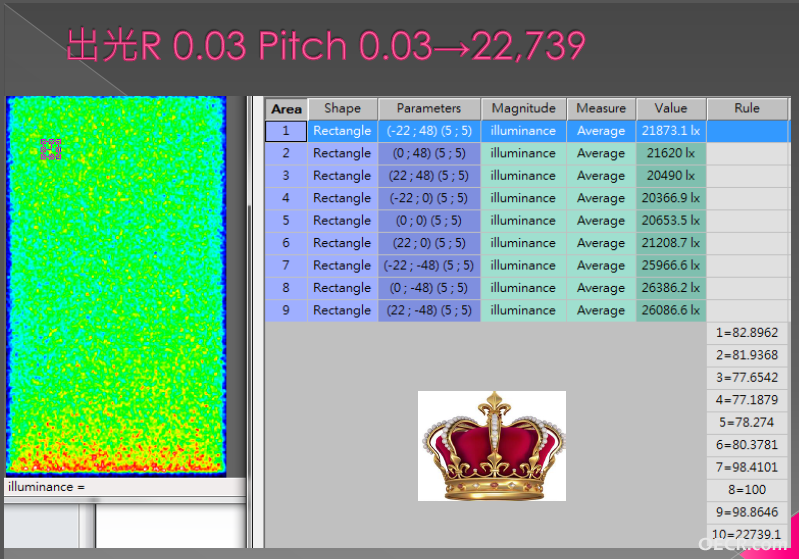
Task: Click rule result 5=78.274
Action: click(747, 422)
